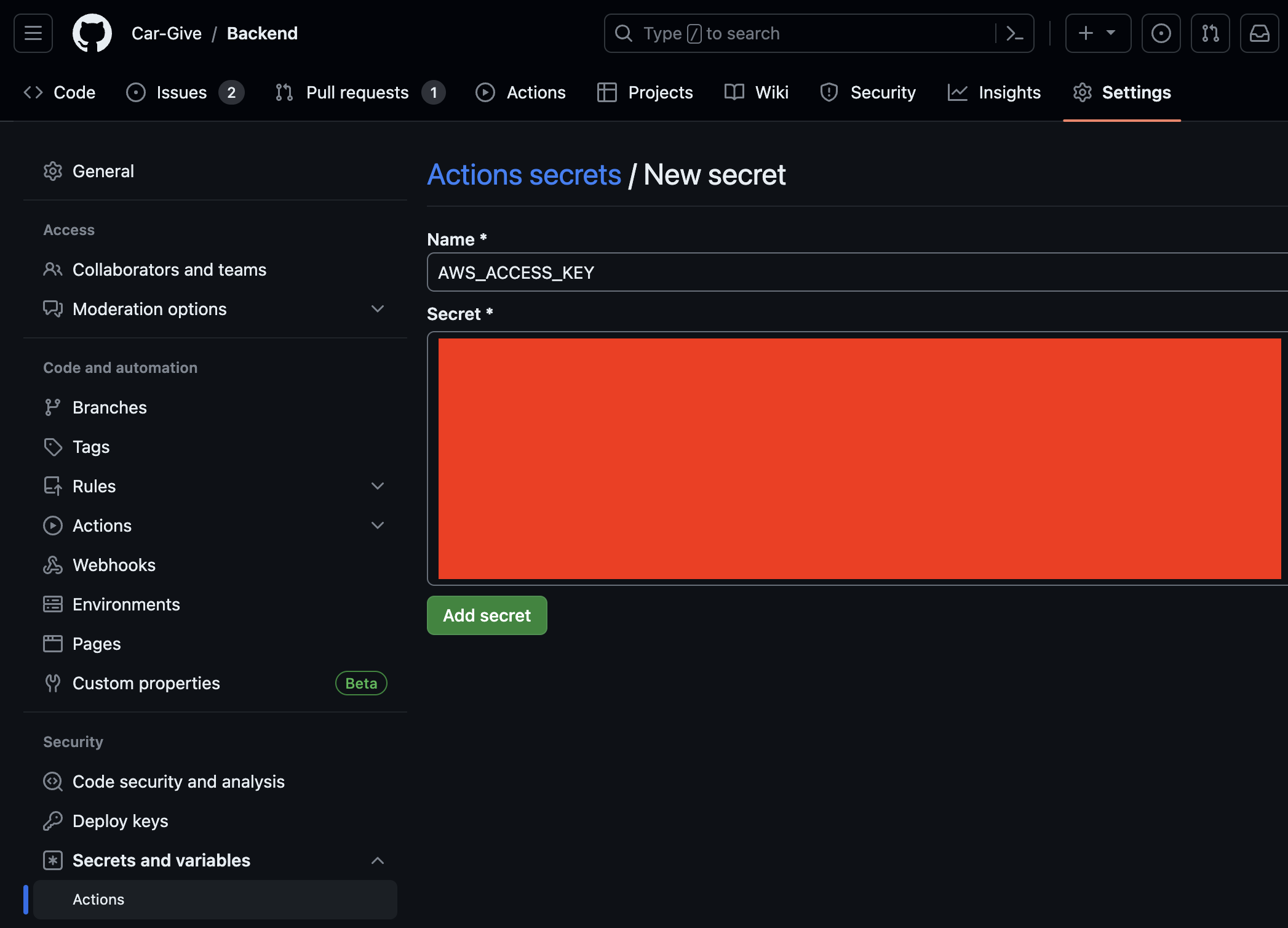Collapse Secrets and variables chevron
Image resolution: width=1288 pixels, height=928 pixels.
coord(378,860)
